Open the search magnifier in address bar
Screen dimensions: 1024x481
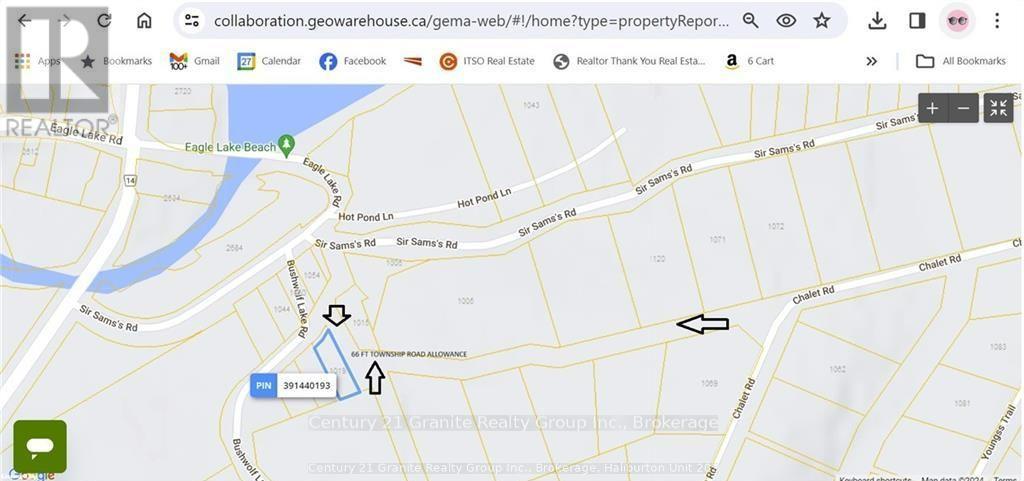750,21
